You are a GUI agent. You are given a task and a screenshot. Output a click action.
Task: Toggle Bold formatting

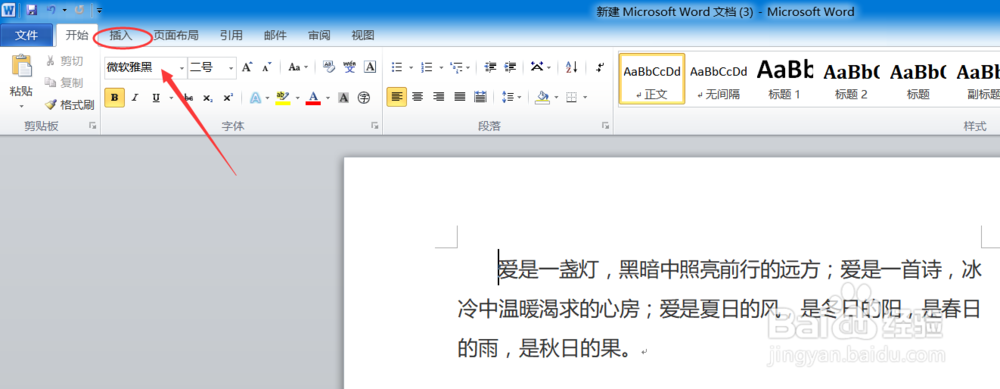[114, 98]
